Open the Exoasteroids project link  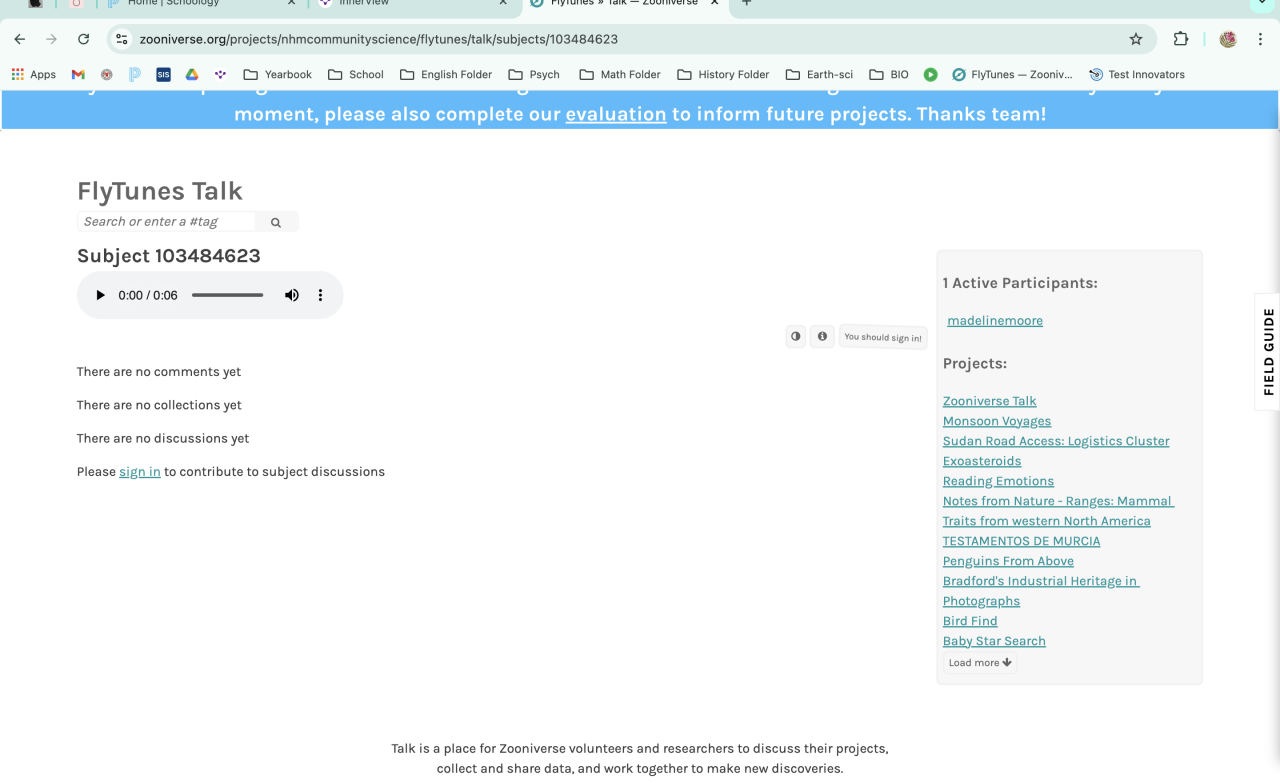pyautogui.click(x=982, y=461)
